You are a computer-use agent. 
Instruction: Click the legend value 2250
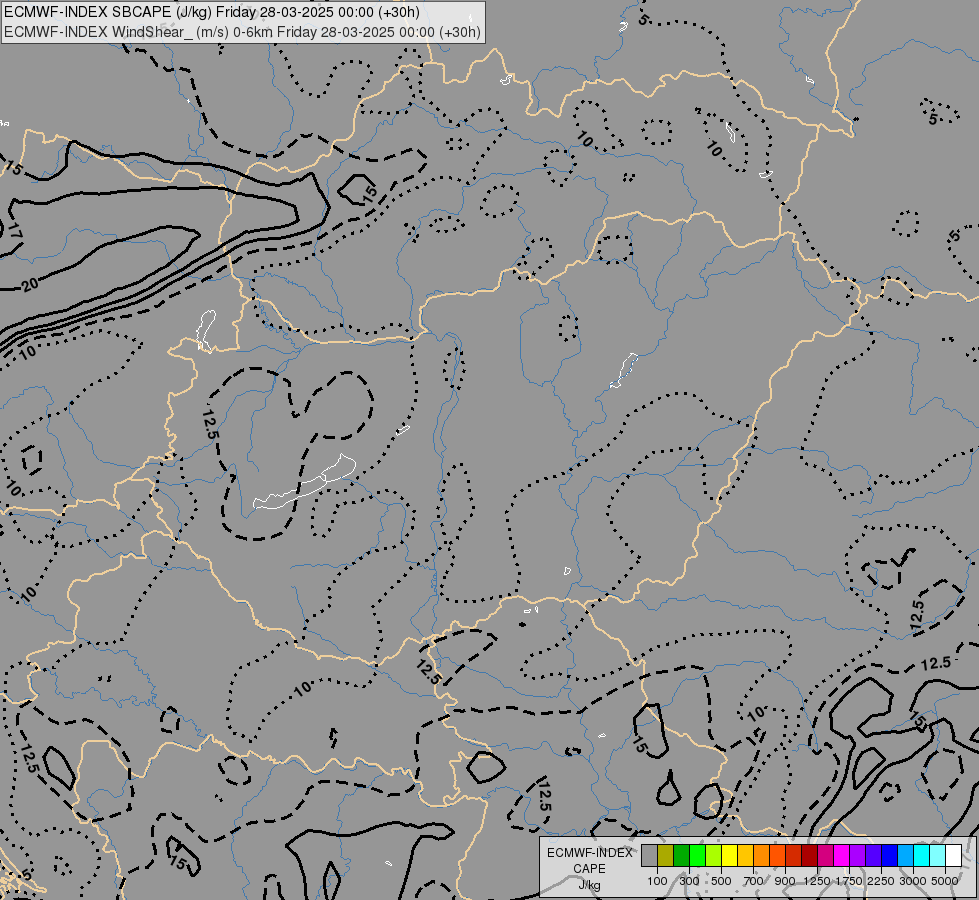(881, 881)
